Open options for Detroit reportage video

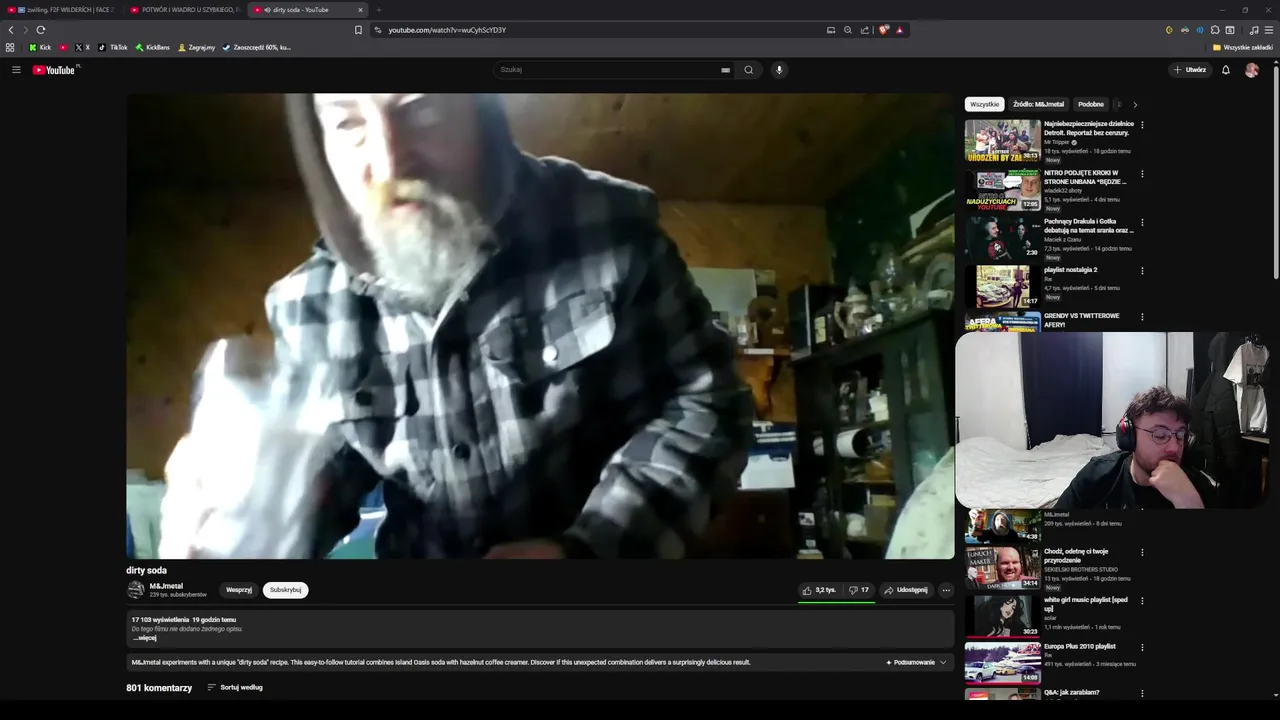click(x=1142, y=125)
